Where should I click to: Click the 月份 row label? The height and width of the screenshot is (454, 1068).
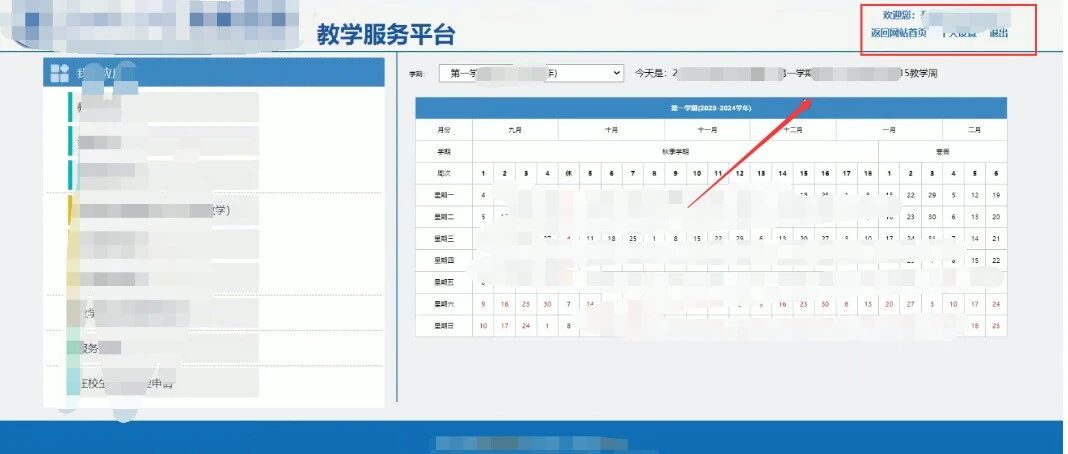click(444, 129)
